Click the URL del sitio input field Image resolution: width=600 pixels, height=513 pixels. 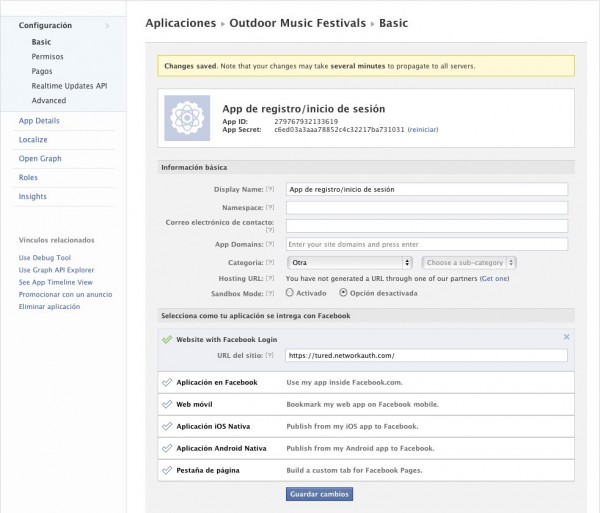(426, 355)
